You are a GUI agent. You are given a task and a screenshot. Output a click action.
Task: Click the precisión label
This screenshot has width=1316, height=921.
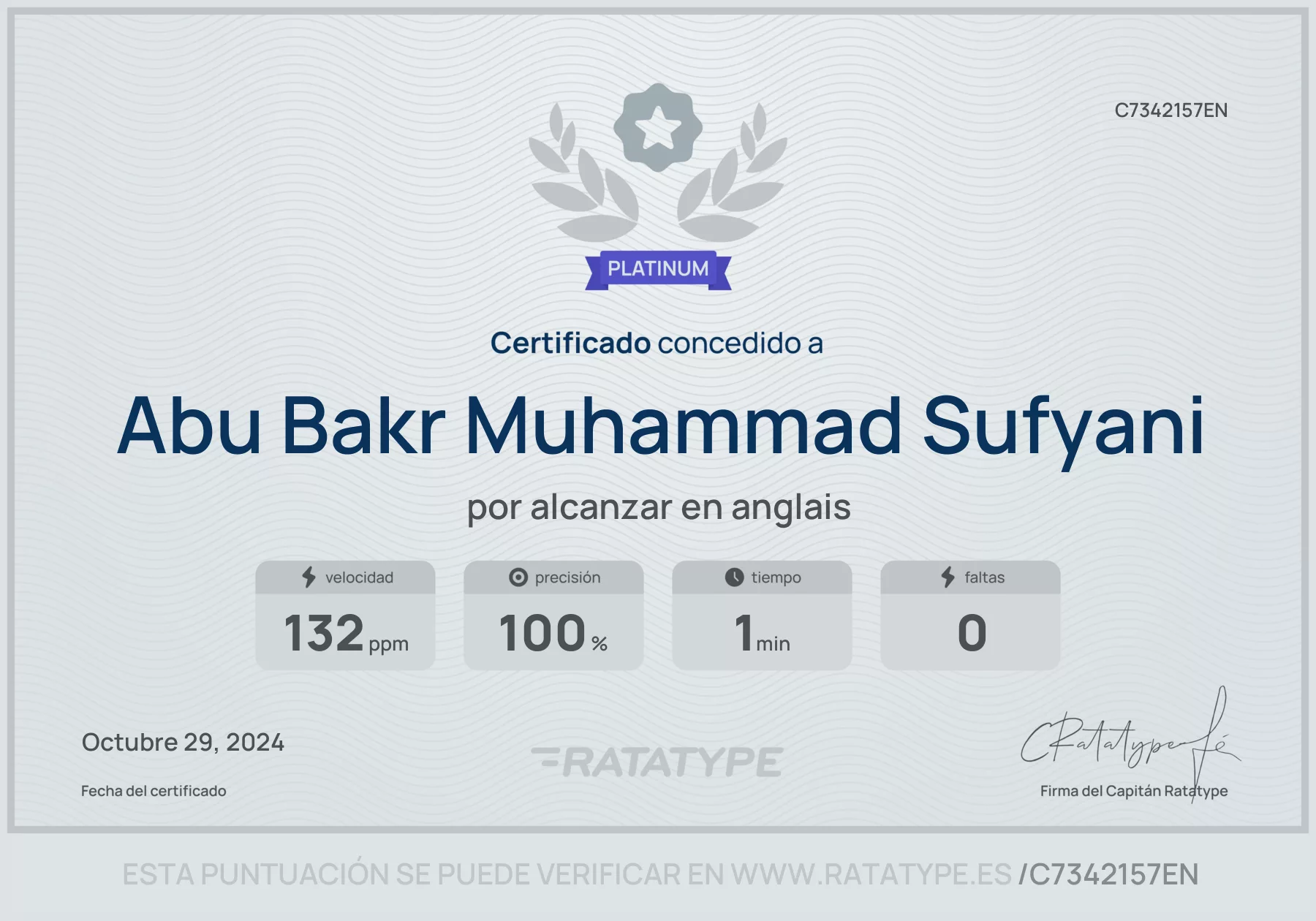click(x=567, y=577)
